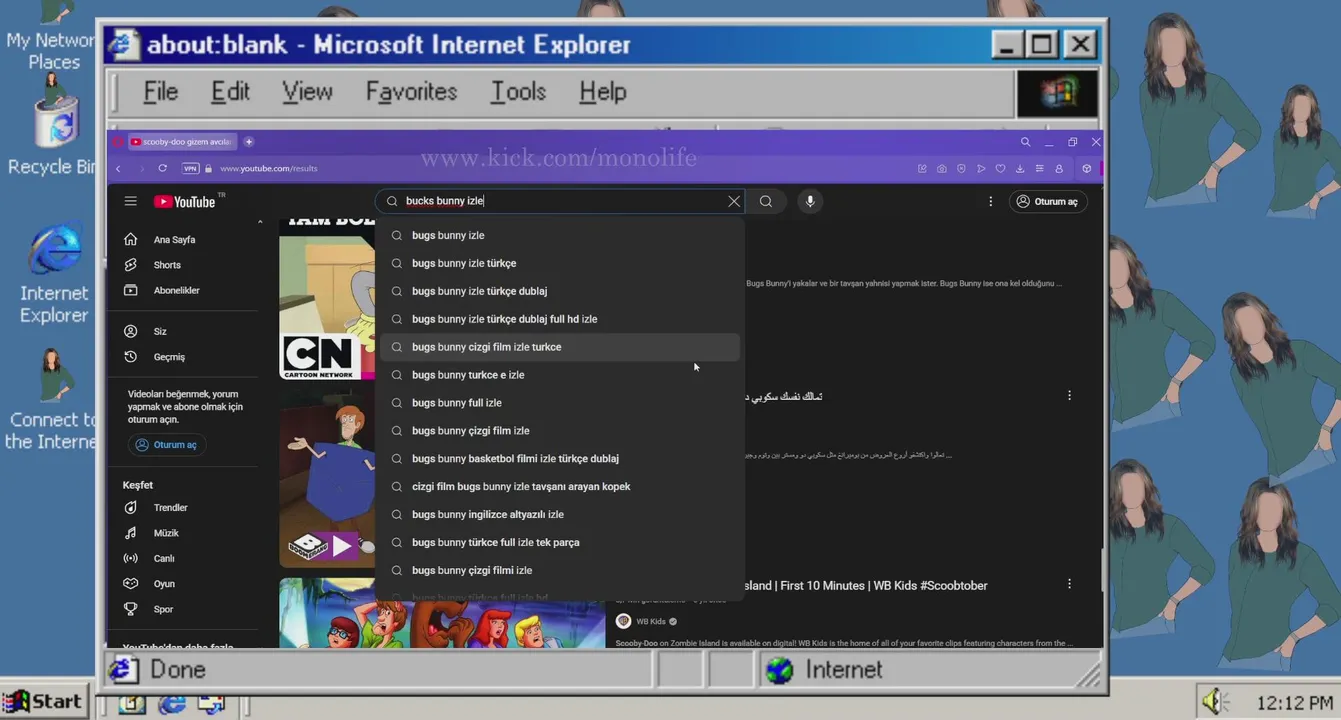Click into the YouTube search input field
The height and width of the screenshot is (720, 1341).
(x=560, y=201)
